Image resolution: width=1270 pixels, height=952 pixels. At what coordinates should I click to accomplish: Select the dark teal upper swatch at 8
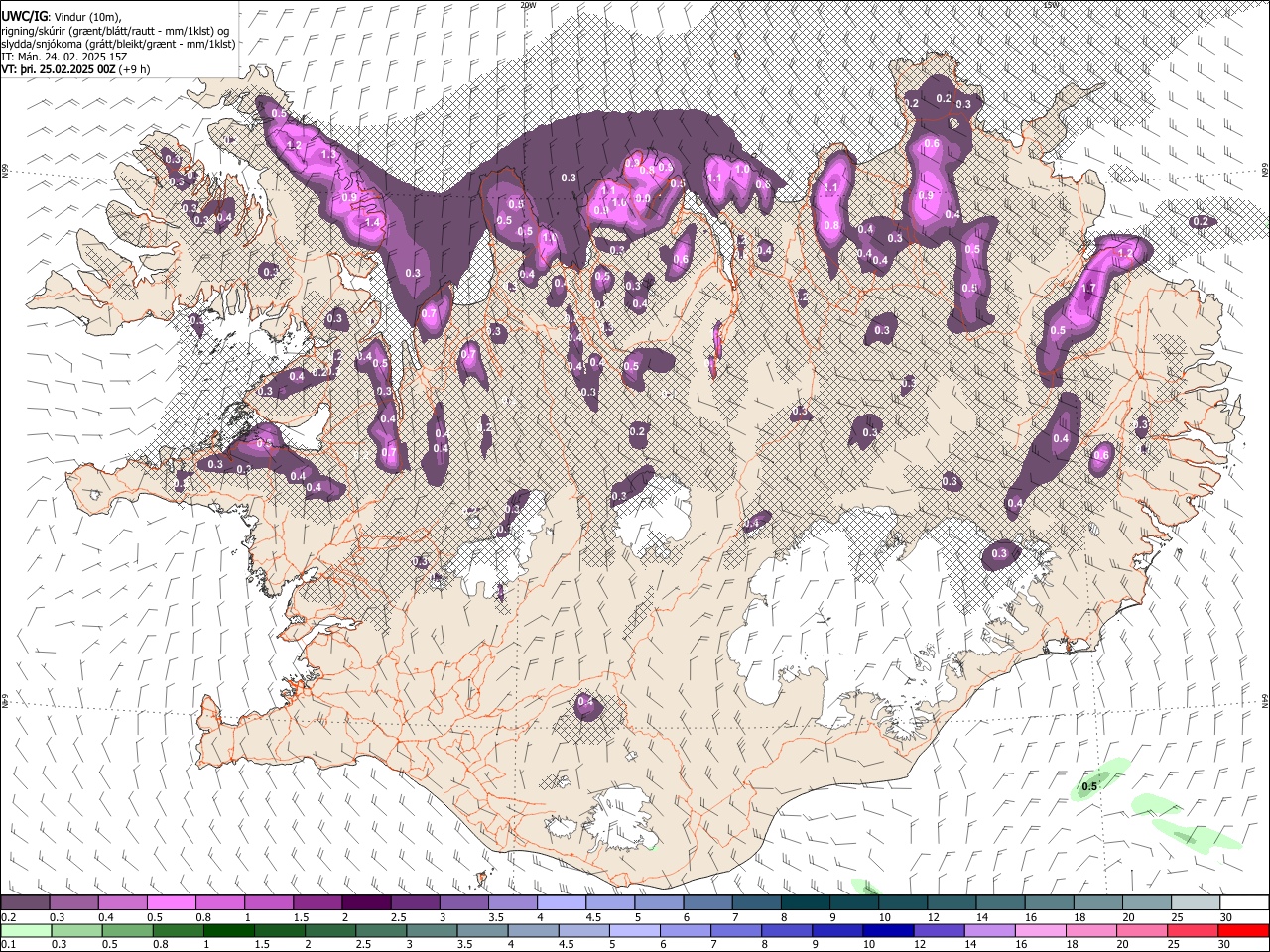806,903
